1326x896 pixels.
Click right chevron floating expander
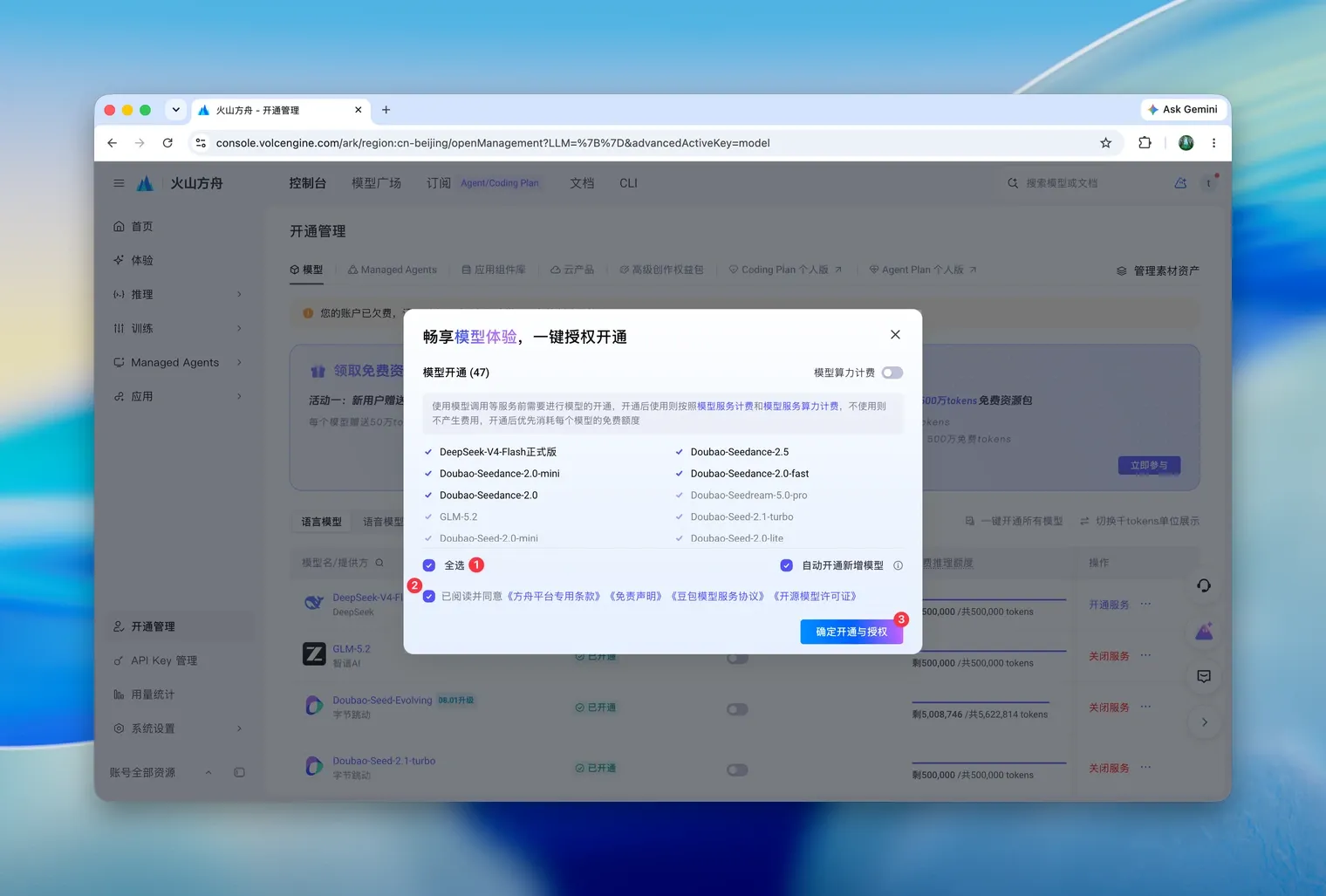1204,722
